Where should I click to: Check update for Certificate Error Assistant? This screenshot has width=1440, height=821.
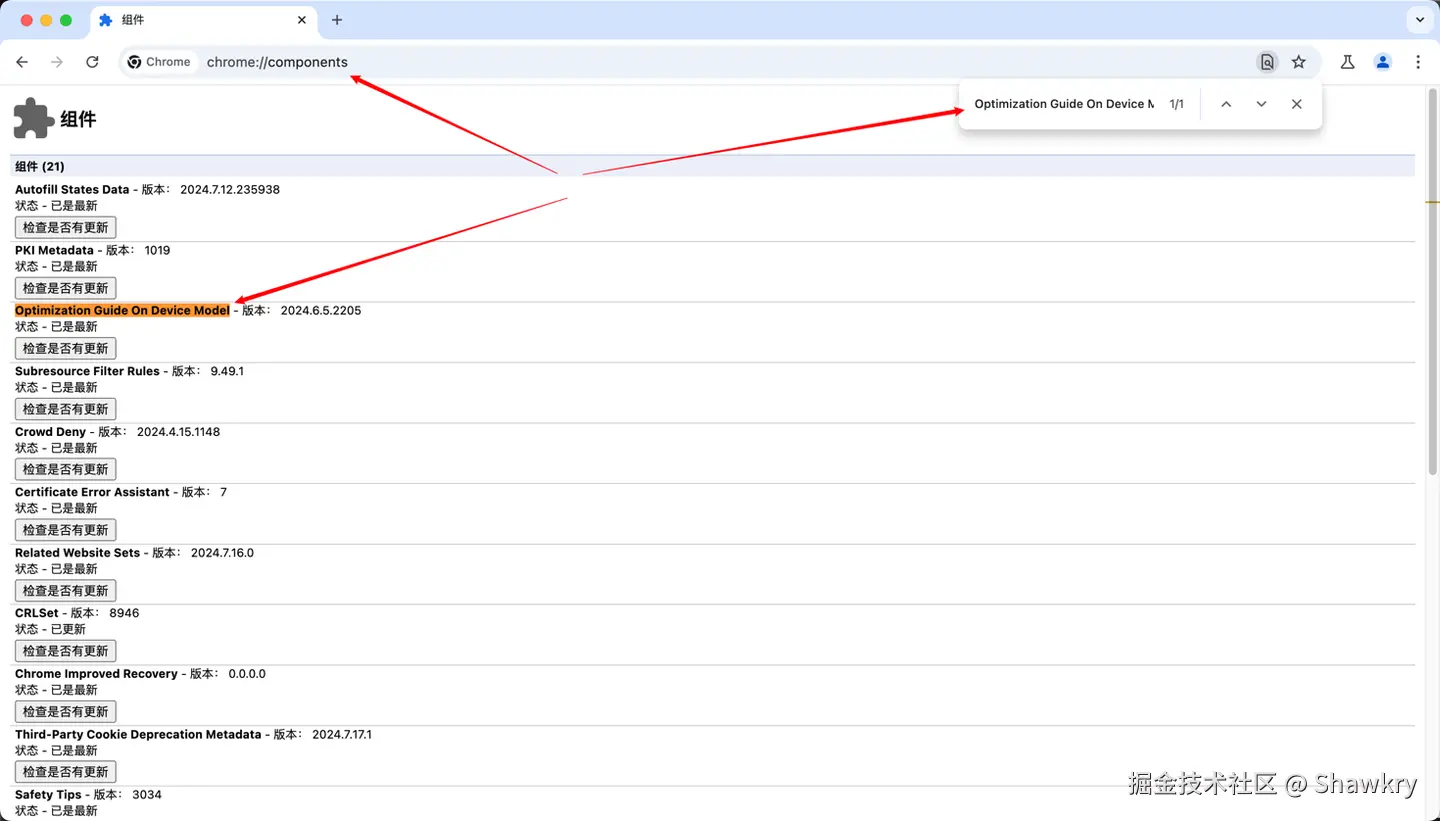coord(66,530)
